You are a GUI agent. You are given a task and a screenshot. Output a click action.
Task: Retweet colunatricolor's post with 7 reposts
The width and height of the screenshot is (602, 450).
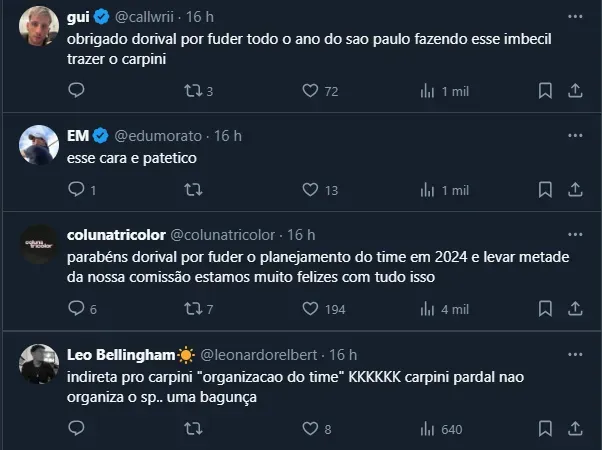[193, 309]
